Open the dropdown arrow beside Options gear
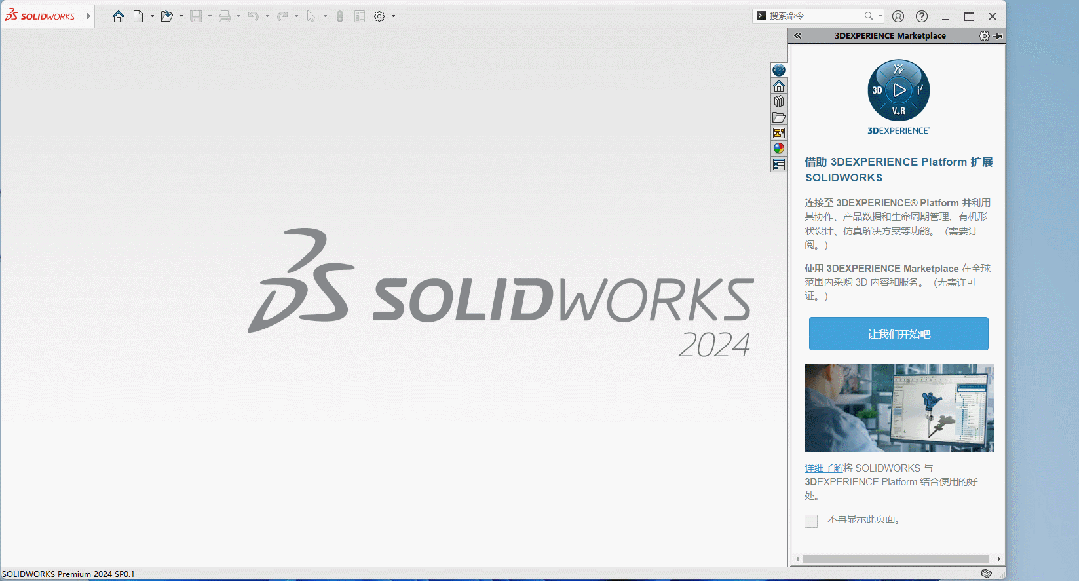 394,16
